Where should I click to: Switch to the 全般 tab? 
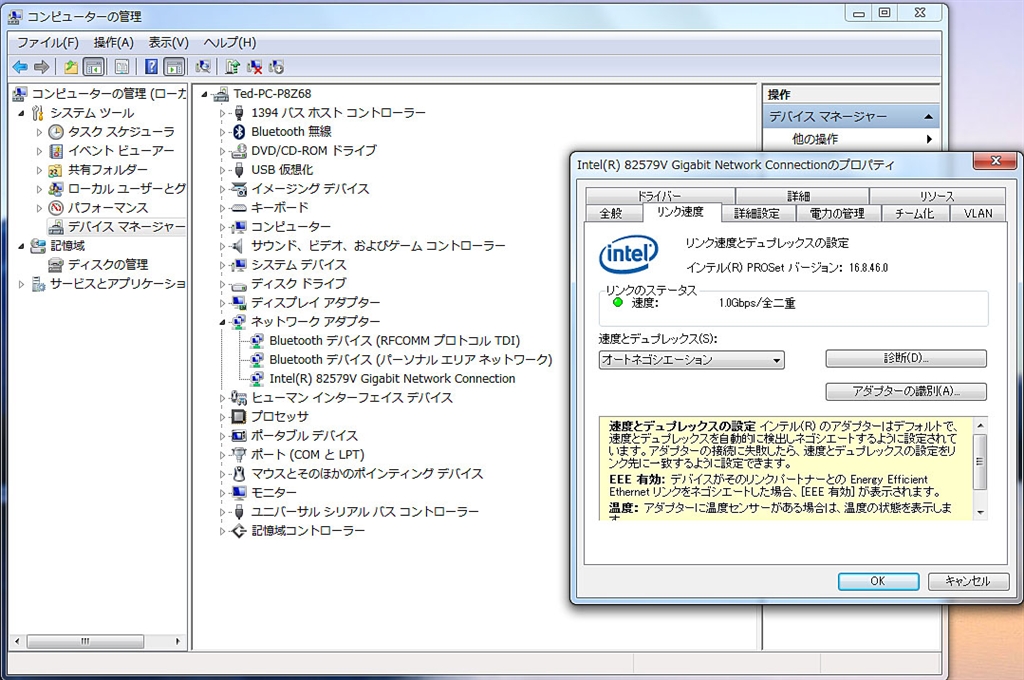coord(613,213)
